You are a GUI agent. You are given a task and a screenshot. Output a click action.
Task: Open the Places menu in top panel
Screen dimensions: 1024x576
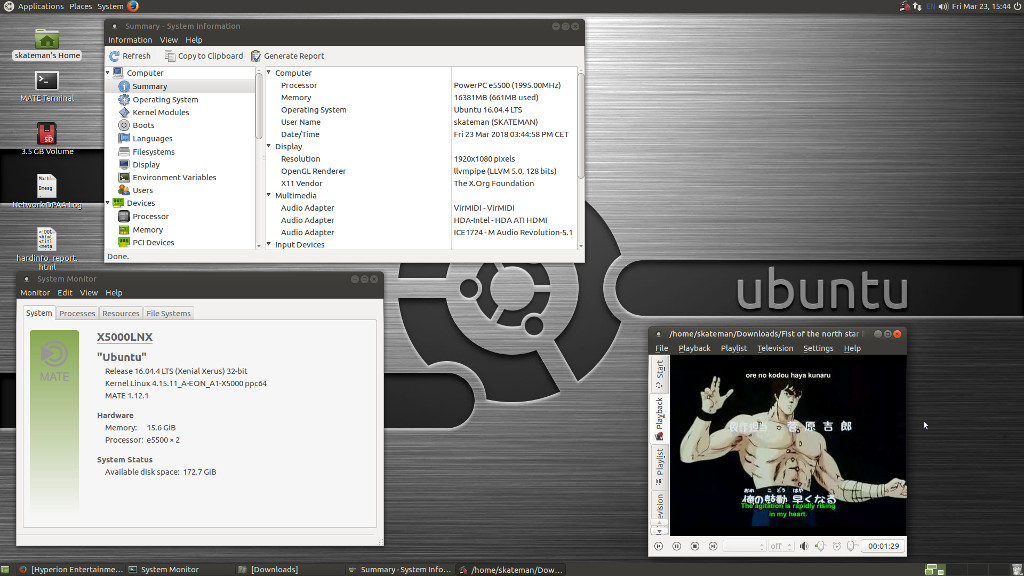click(x=80, y=6)
